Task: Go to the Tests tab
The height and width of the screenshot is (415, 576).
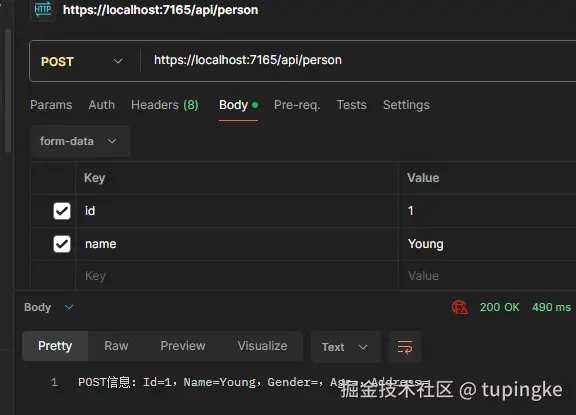Action: [352, 105]
